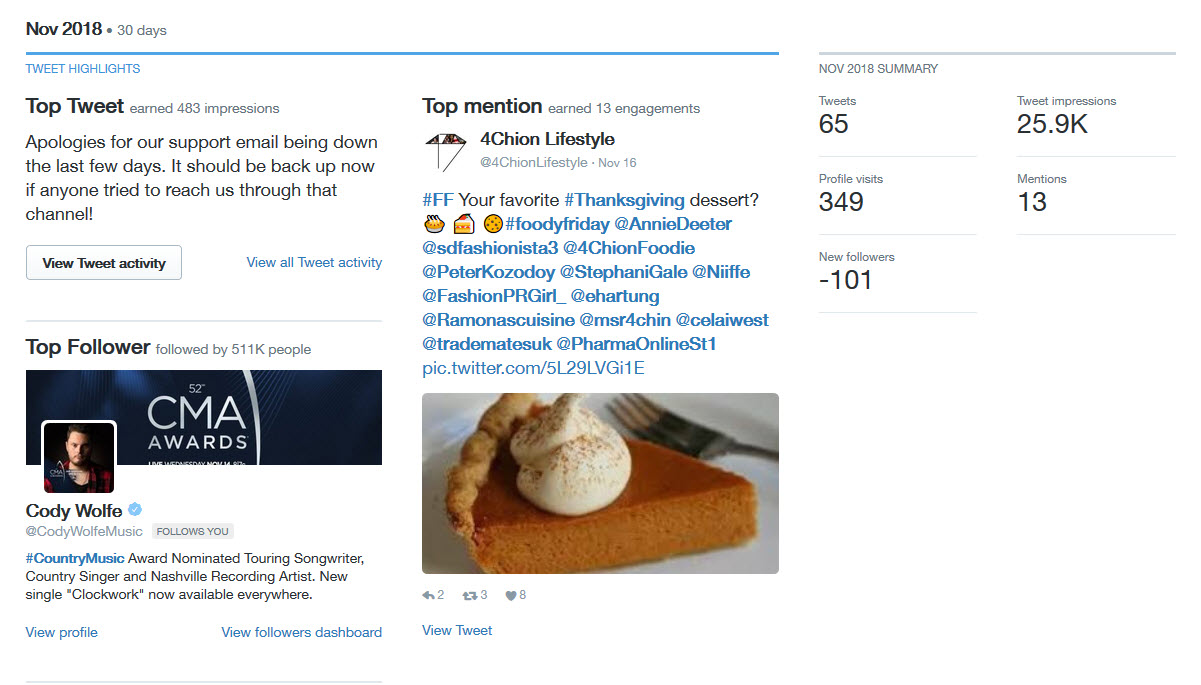Click the reply icon under the mention

point(429,595)
